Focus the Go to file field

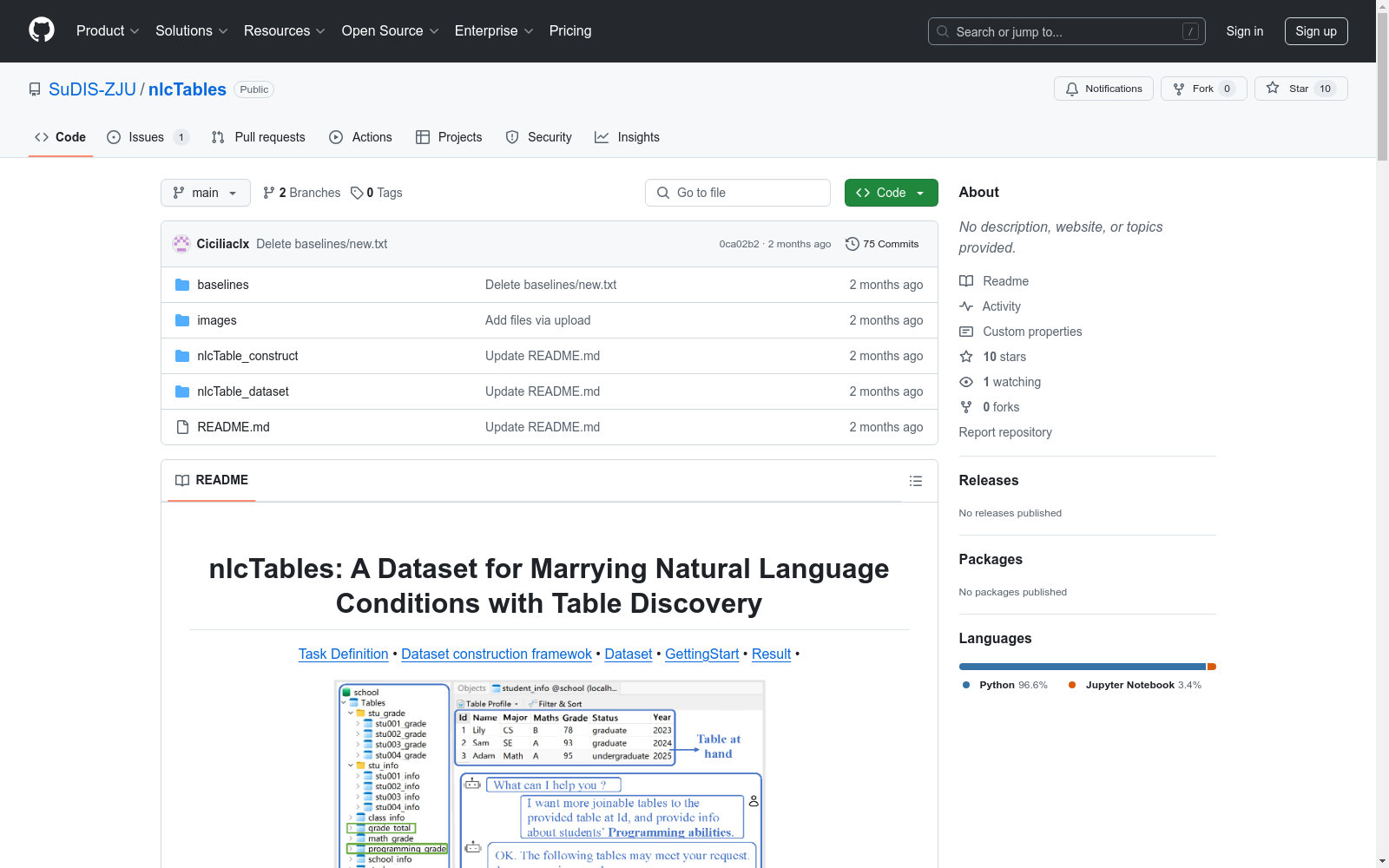tap(738, 193)
